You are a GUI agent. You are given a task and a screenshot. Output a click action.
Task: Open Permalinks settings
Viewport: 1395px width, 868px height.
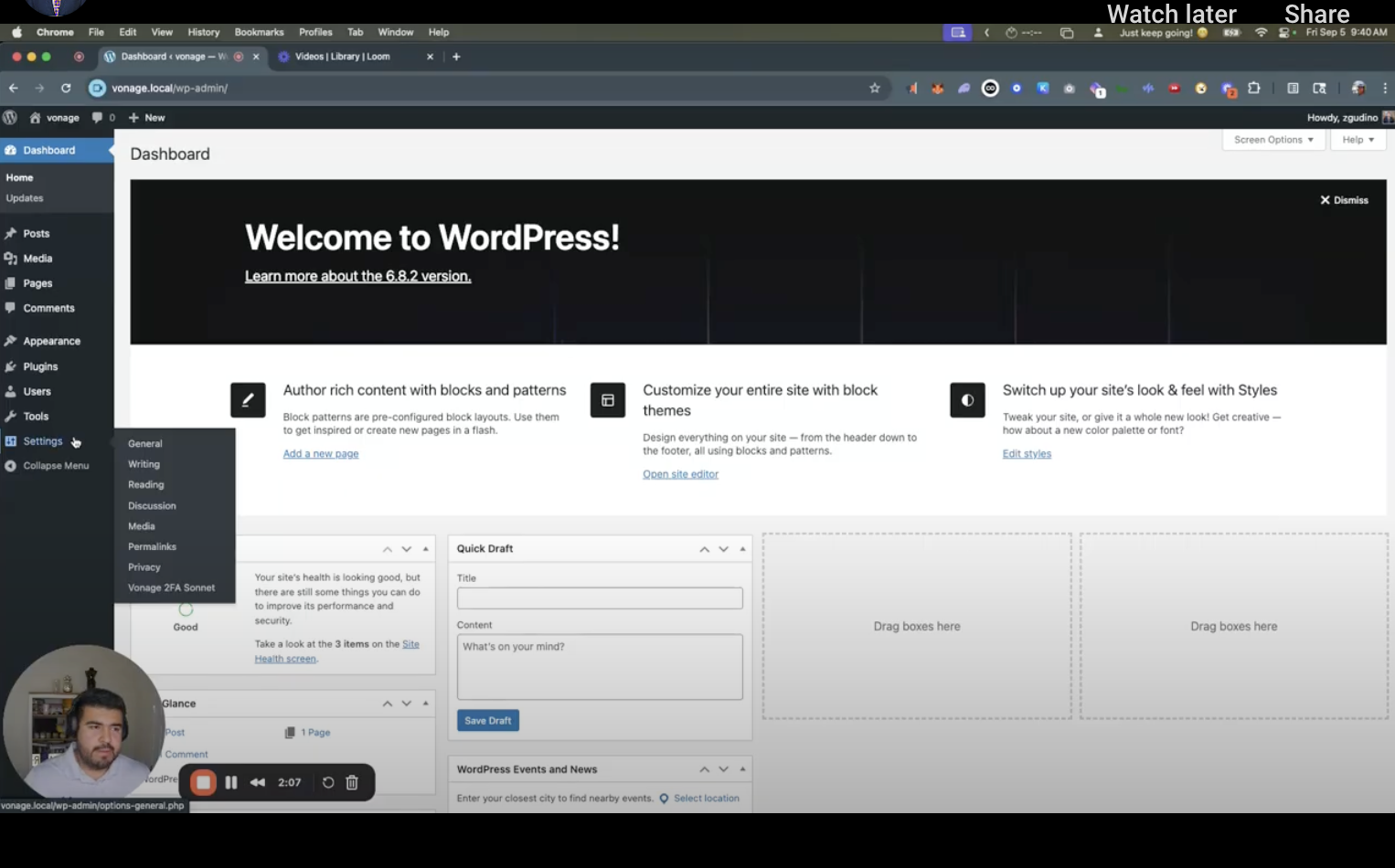click(x=152, y=547)
